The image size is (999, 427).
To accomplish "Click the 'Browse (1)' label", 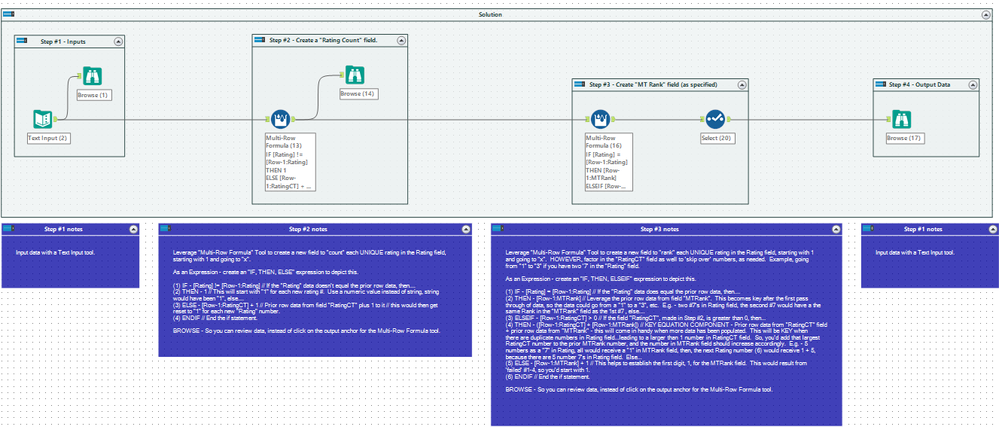I will [x=94, y=95].
